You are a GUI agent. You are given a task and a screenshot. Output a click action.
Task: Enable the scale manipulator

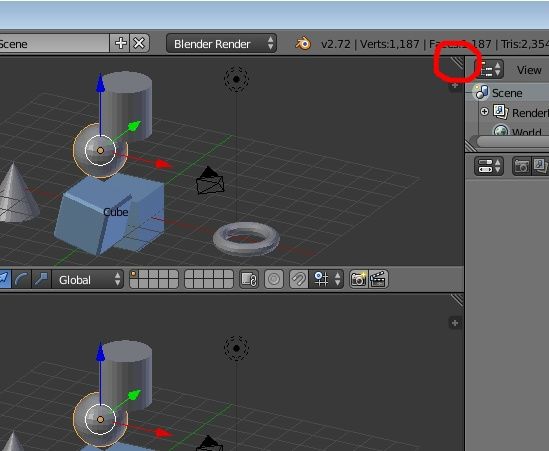[x=42, y=279]
